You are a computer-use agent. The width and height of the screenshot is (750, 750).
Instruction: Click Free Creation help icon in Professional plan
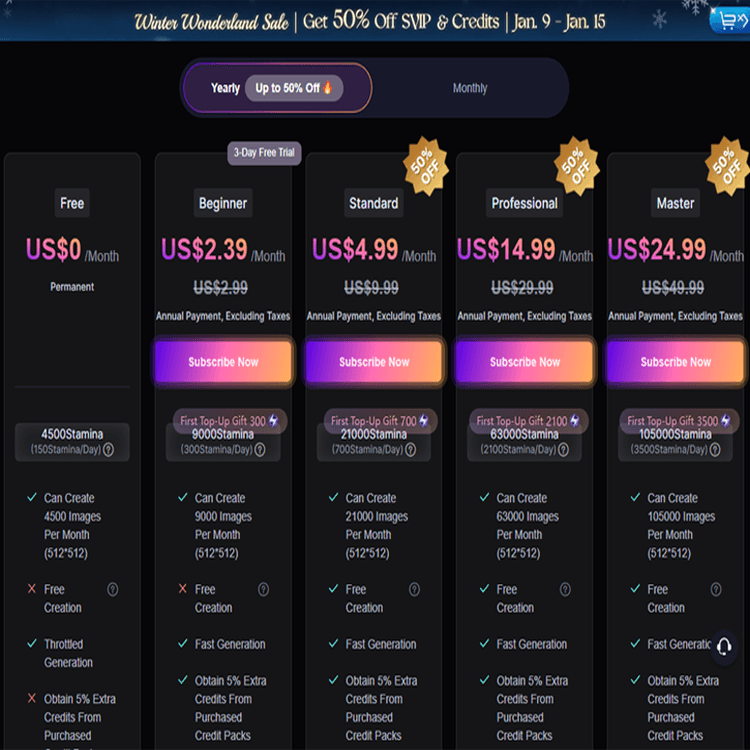pos(565,590)
